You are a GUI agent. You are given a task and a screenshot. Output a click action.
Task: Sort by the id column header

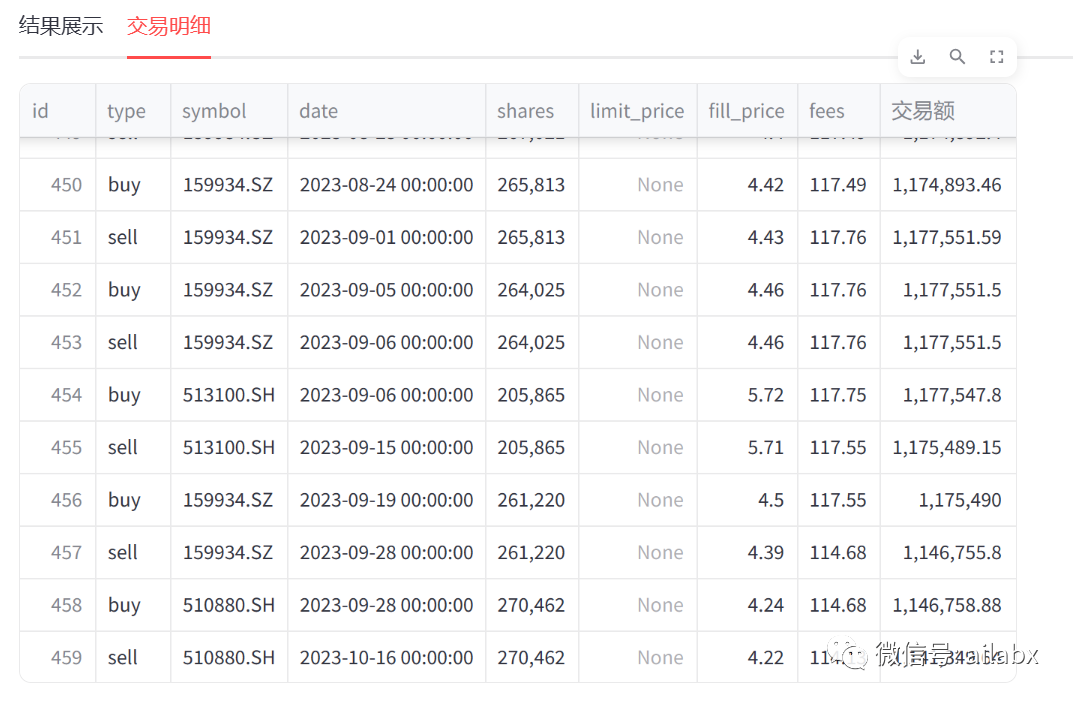tap(57, 111)
